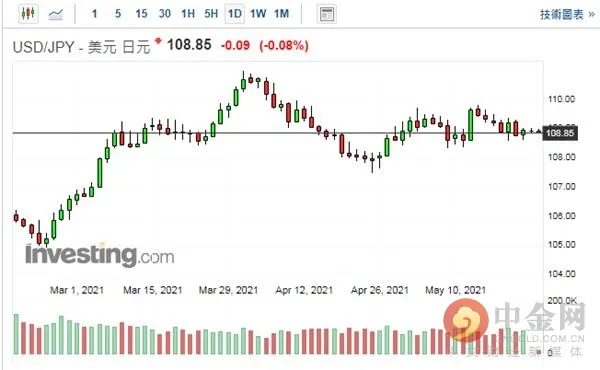Click the 108.00 price axis label

(561, 157)
